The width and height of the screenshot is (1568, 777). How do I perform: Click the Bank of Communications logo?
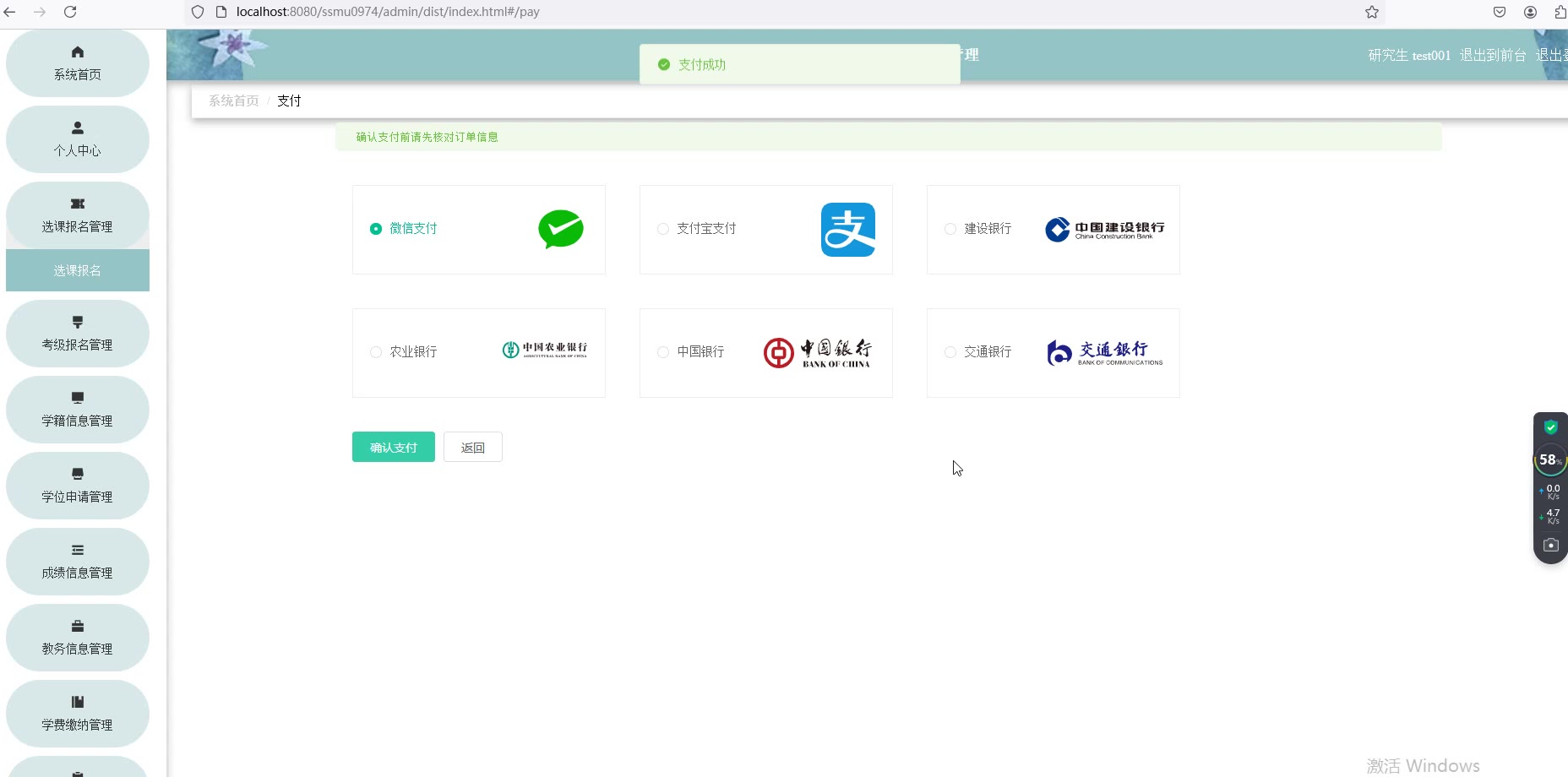(x=1105, y=353)
